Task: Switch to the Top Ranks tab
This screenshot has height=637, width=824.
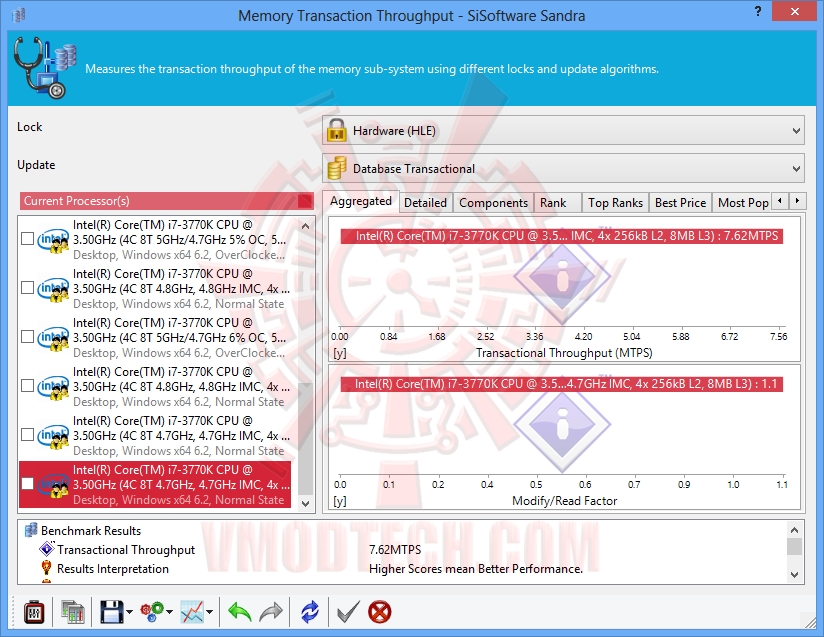Action: click(615, 203)
